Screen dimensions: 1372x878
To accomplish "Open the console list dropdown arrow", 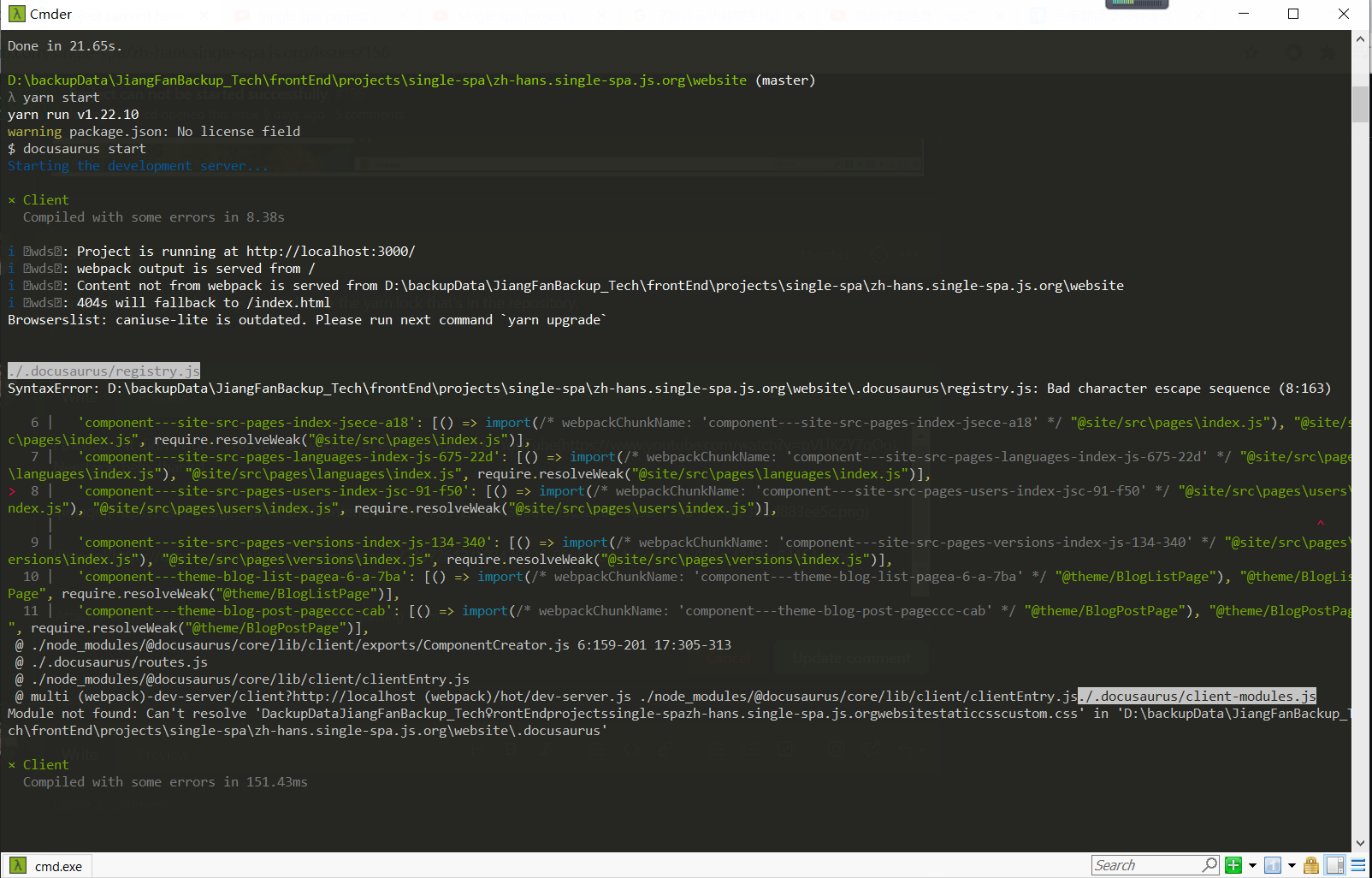I will [1292, 865].
